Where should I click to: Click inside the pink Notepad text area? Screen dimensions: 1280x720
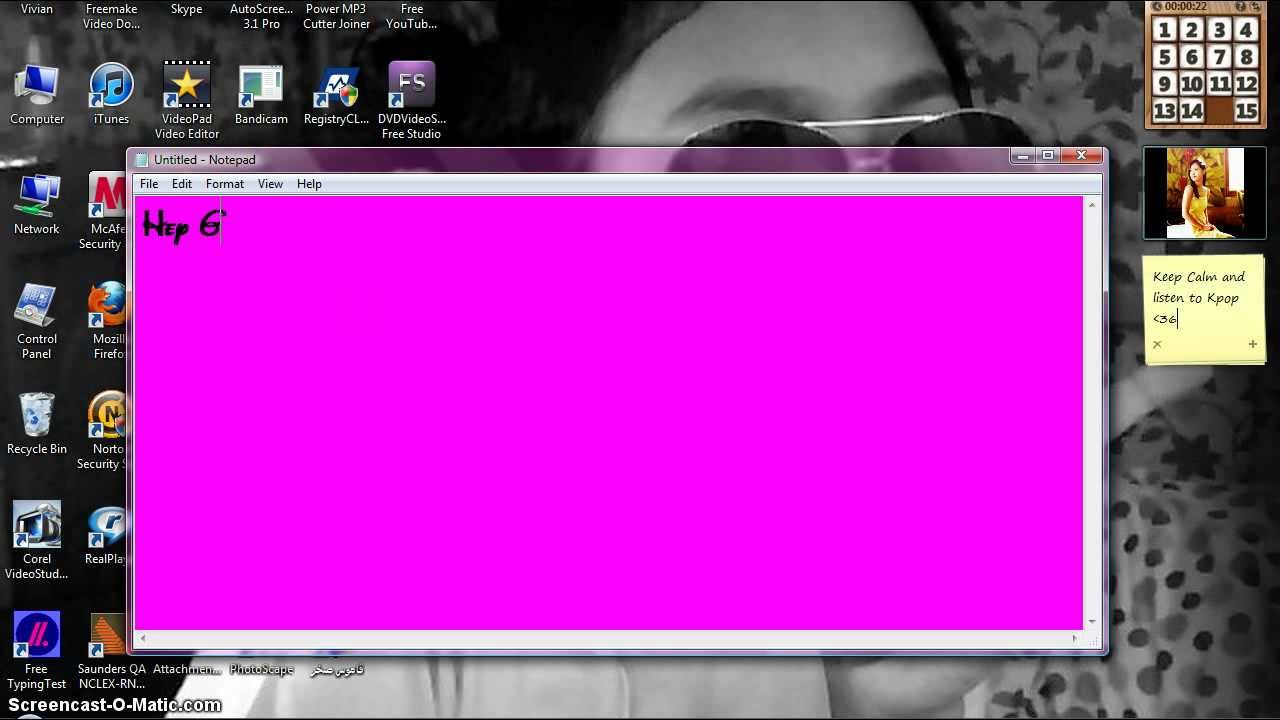click(608, 413)
